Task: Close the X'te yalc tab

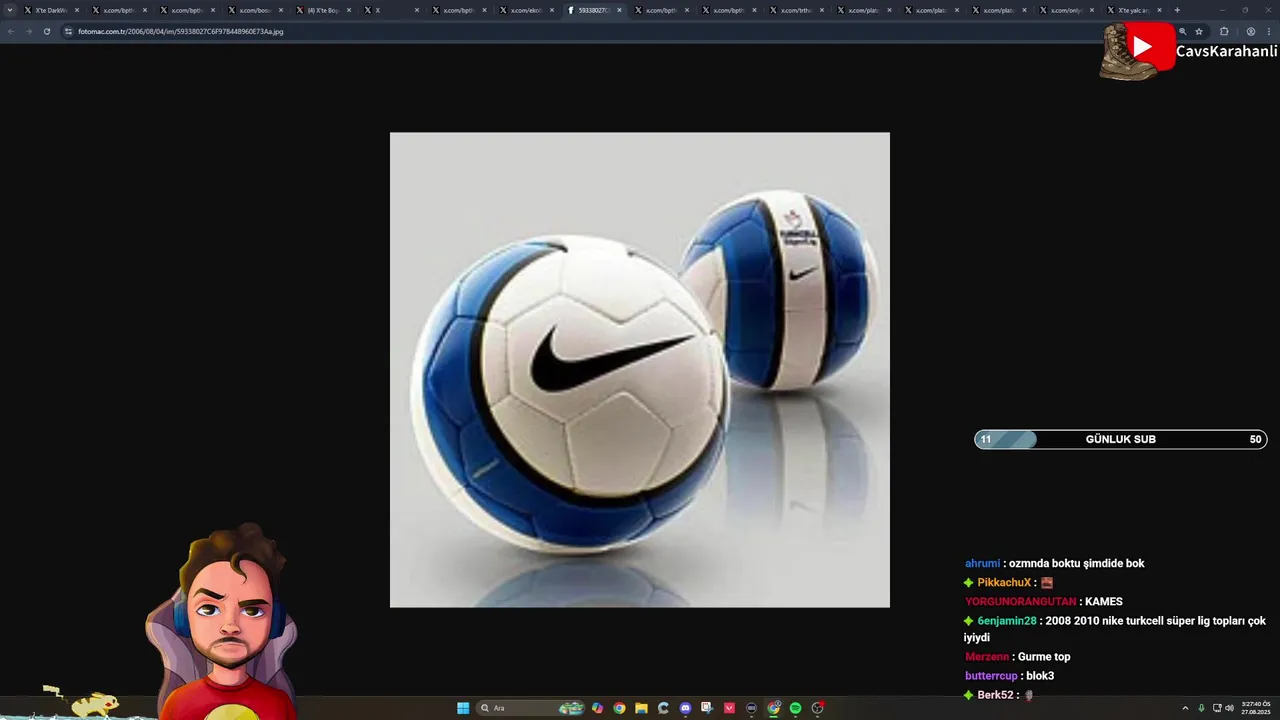Action: (x=1160, y=10)
